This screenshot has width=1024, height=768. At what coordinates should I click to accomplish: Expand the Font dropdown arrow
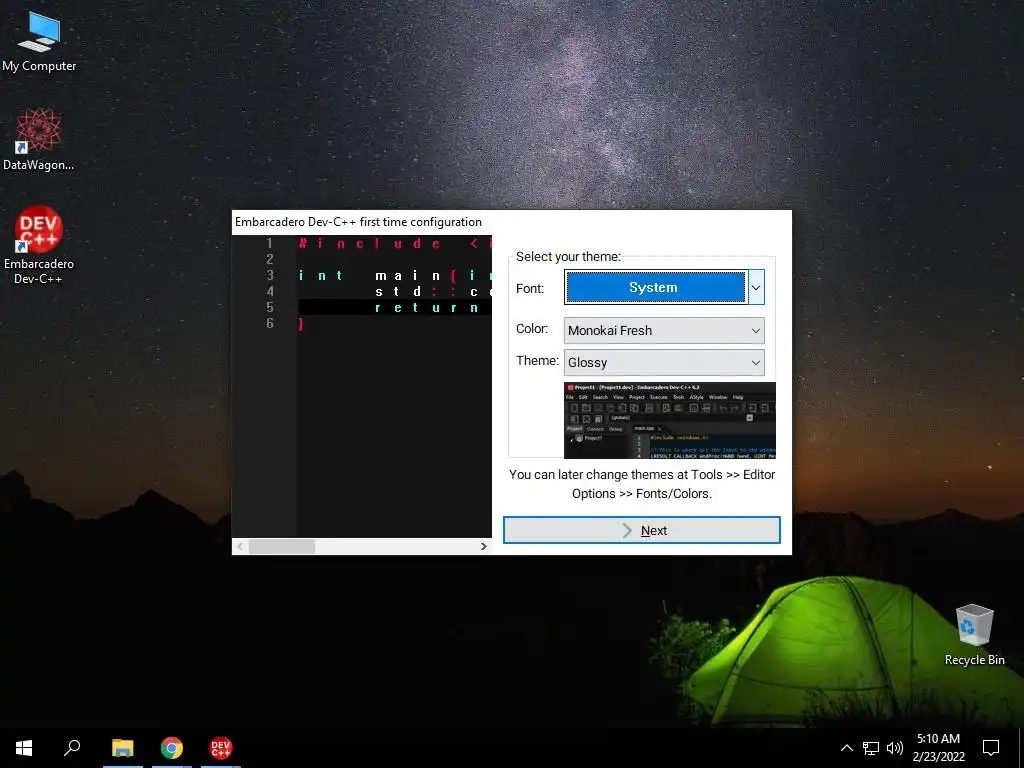(x=756, y=287)
